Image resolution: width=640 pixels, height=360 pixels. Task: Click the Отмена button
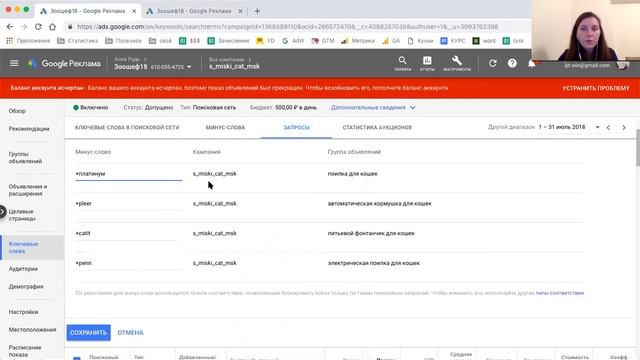(x=131, y=333)
